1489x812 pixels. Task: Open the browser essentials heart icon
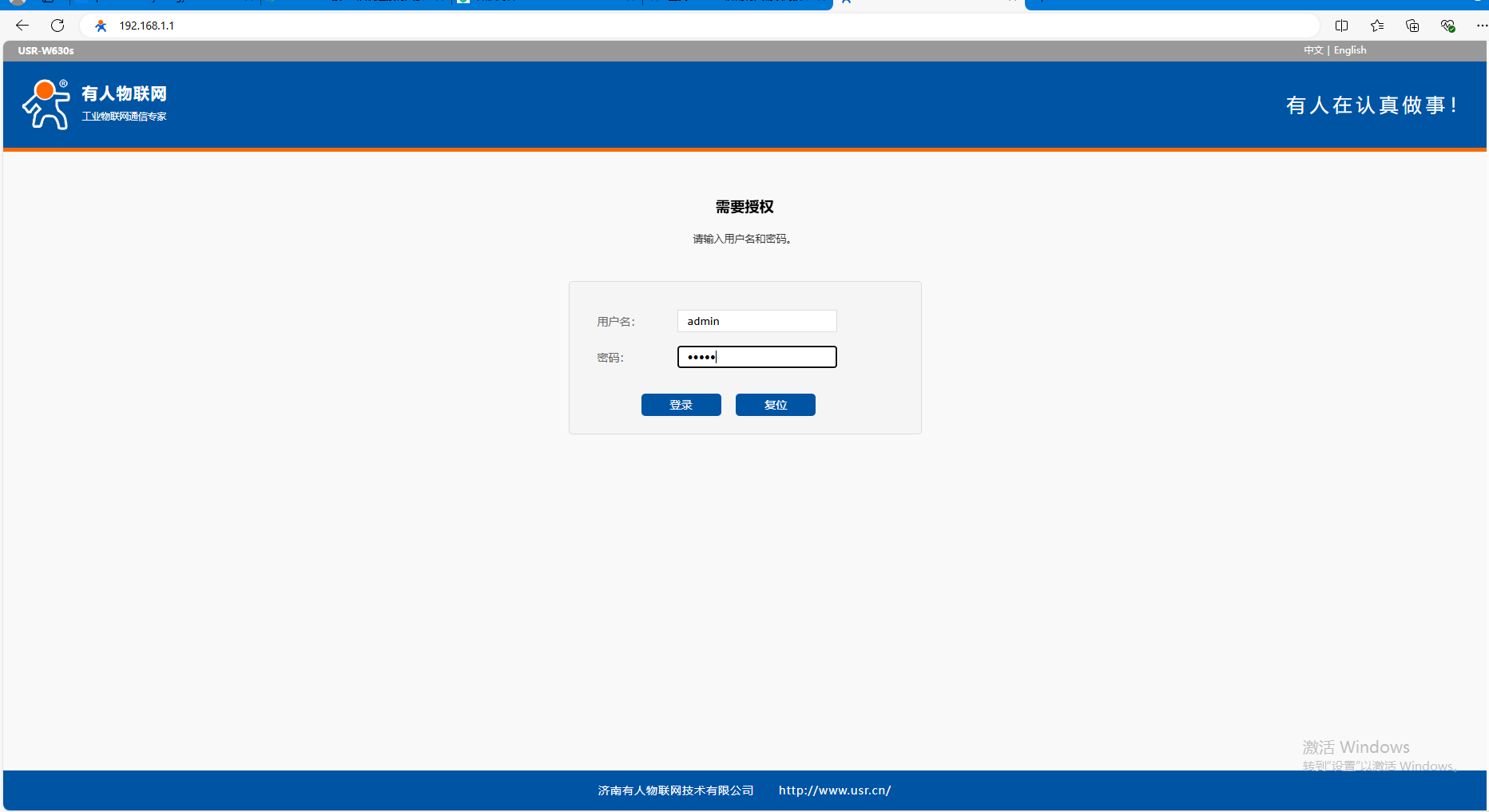click(x=1447, y=26)
